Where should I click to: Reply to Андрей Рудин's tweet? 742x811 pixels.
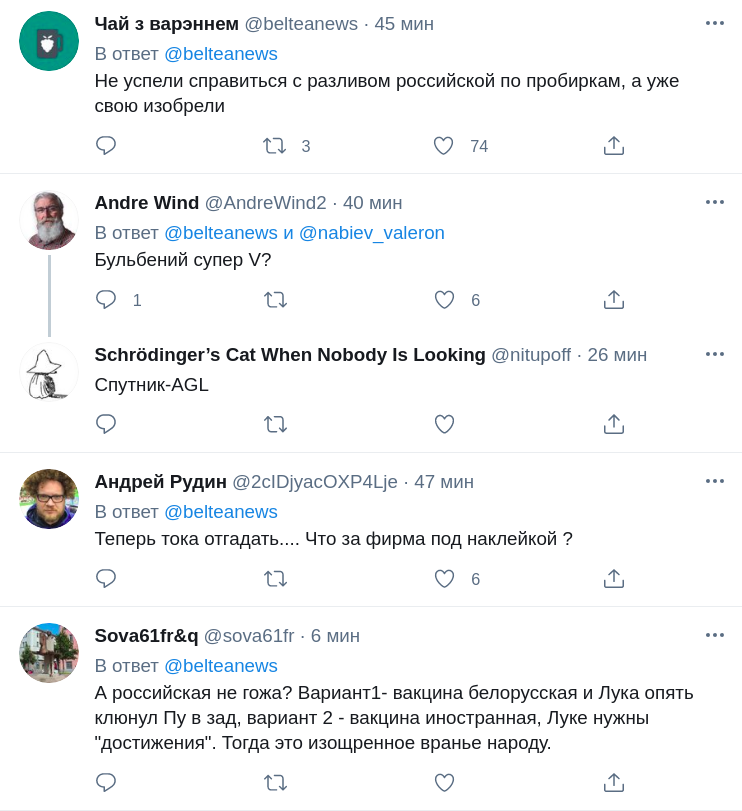[106, 579]
